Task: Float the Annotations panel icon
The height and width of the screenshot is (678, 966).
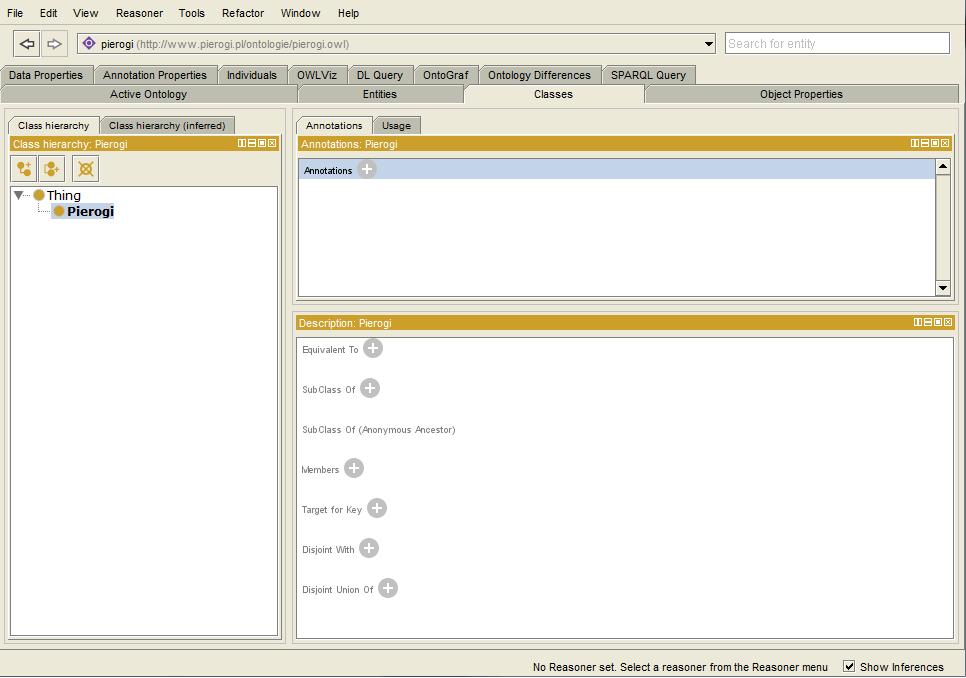Action: (x=935, y=143)
